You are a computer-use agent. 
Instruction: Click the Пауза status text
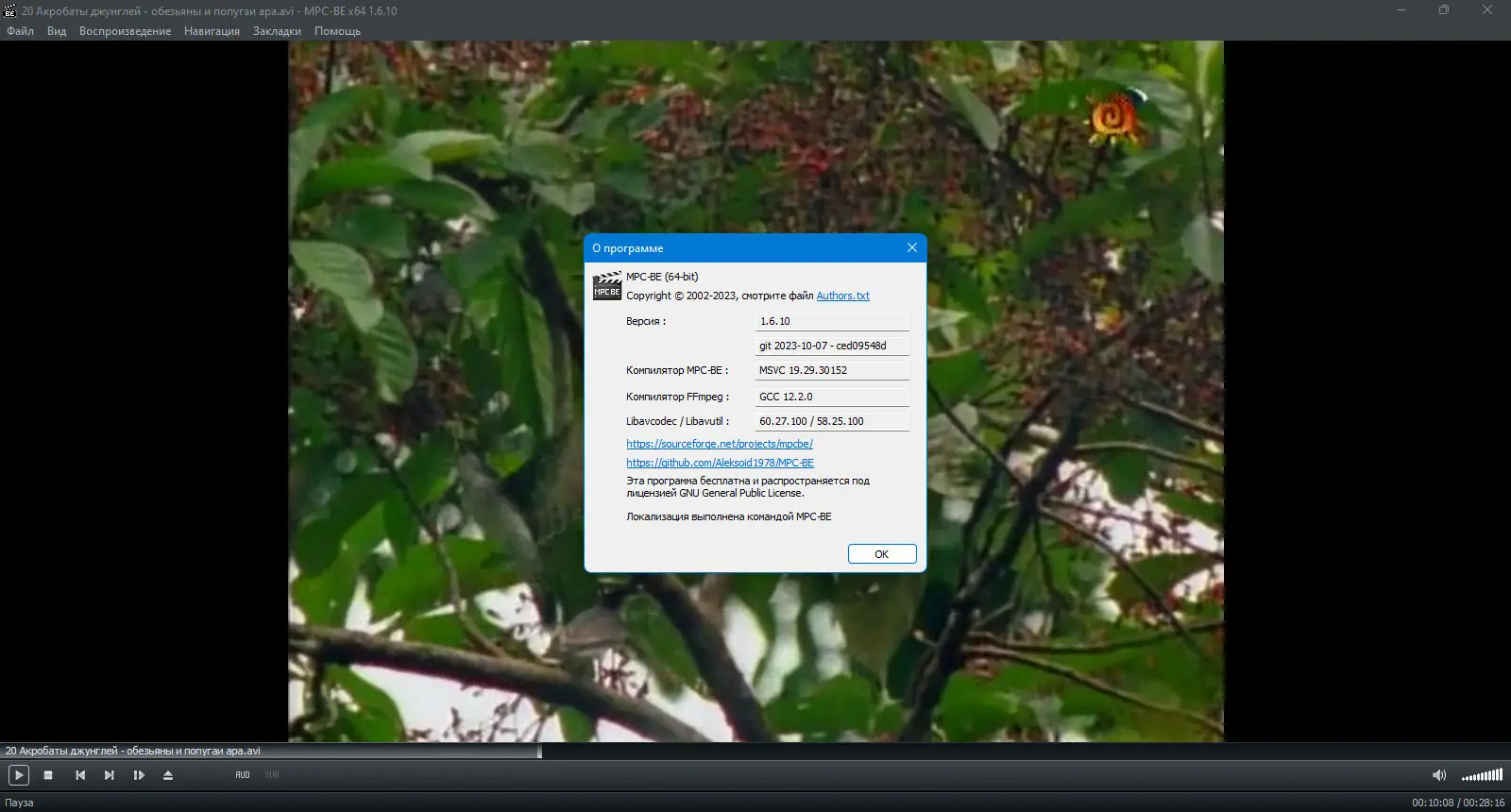[x=19, y=803]
